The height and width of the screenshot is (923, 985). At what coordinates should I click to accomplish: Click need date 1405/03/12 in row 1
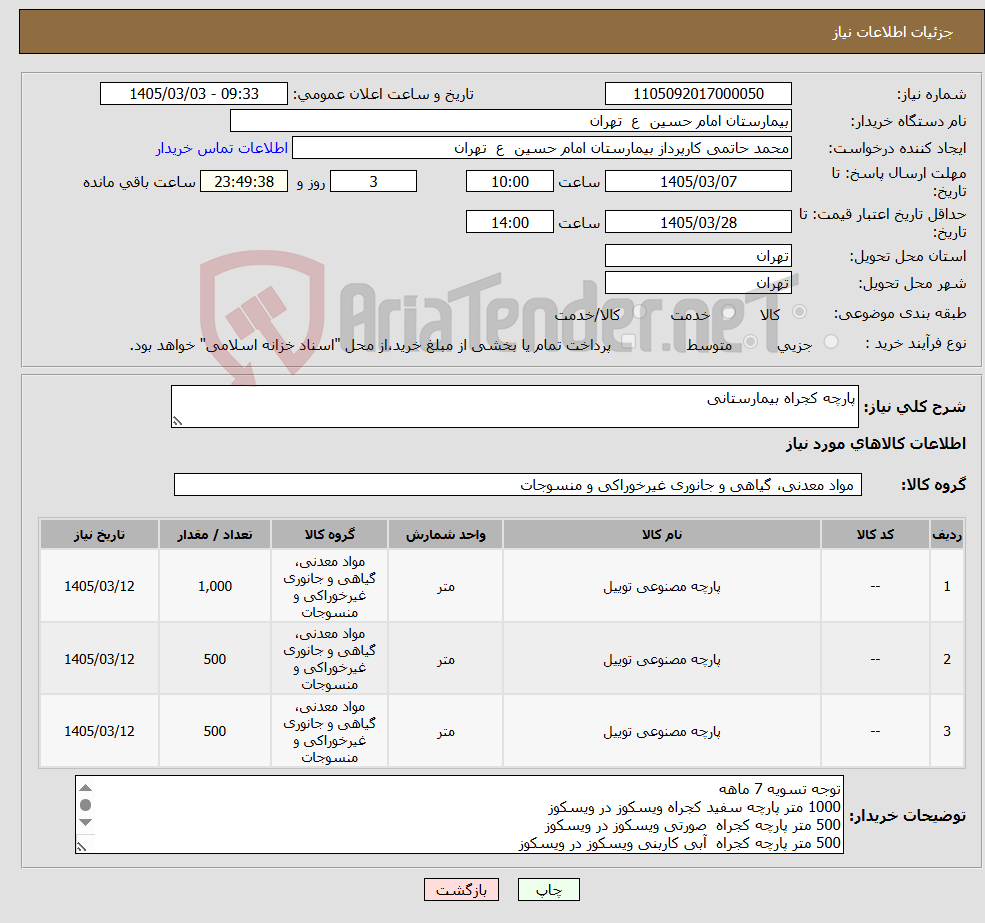click(99, 586)
